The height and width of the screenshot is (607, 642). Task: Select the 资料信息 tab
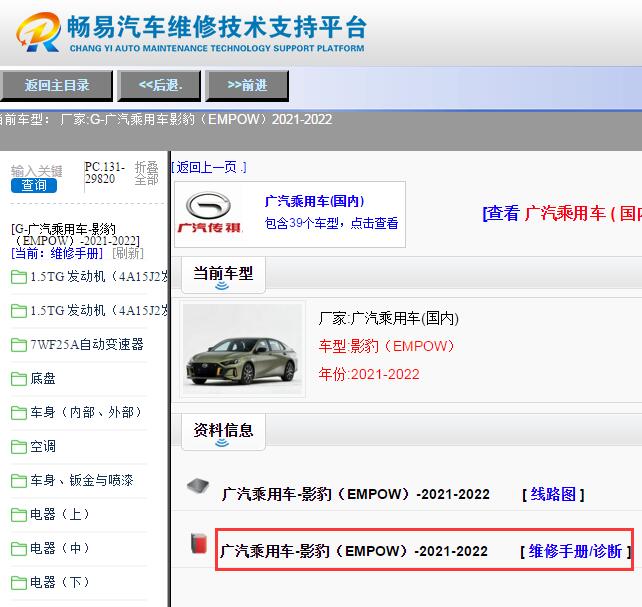223,431
